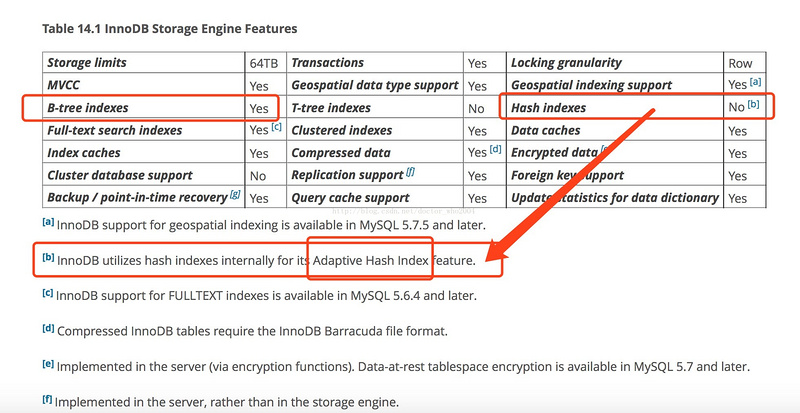Select the 64TB storage limit value
800x413 pixels.
(x=264, y=63)
